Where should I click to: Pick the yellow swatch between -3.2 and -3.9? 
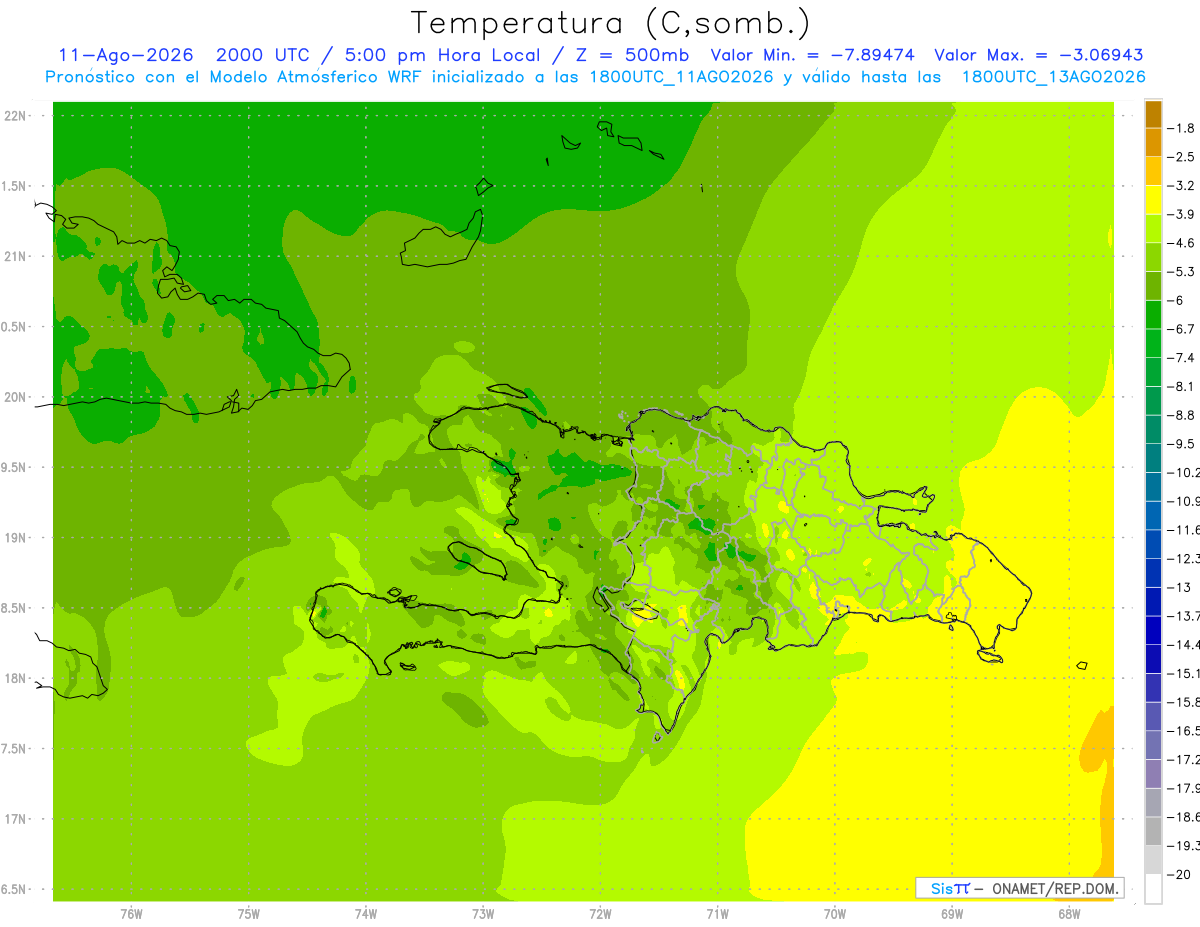[x=1153, y=200]
